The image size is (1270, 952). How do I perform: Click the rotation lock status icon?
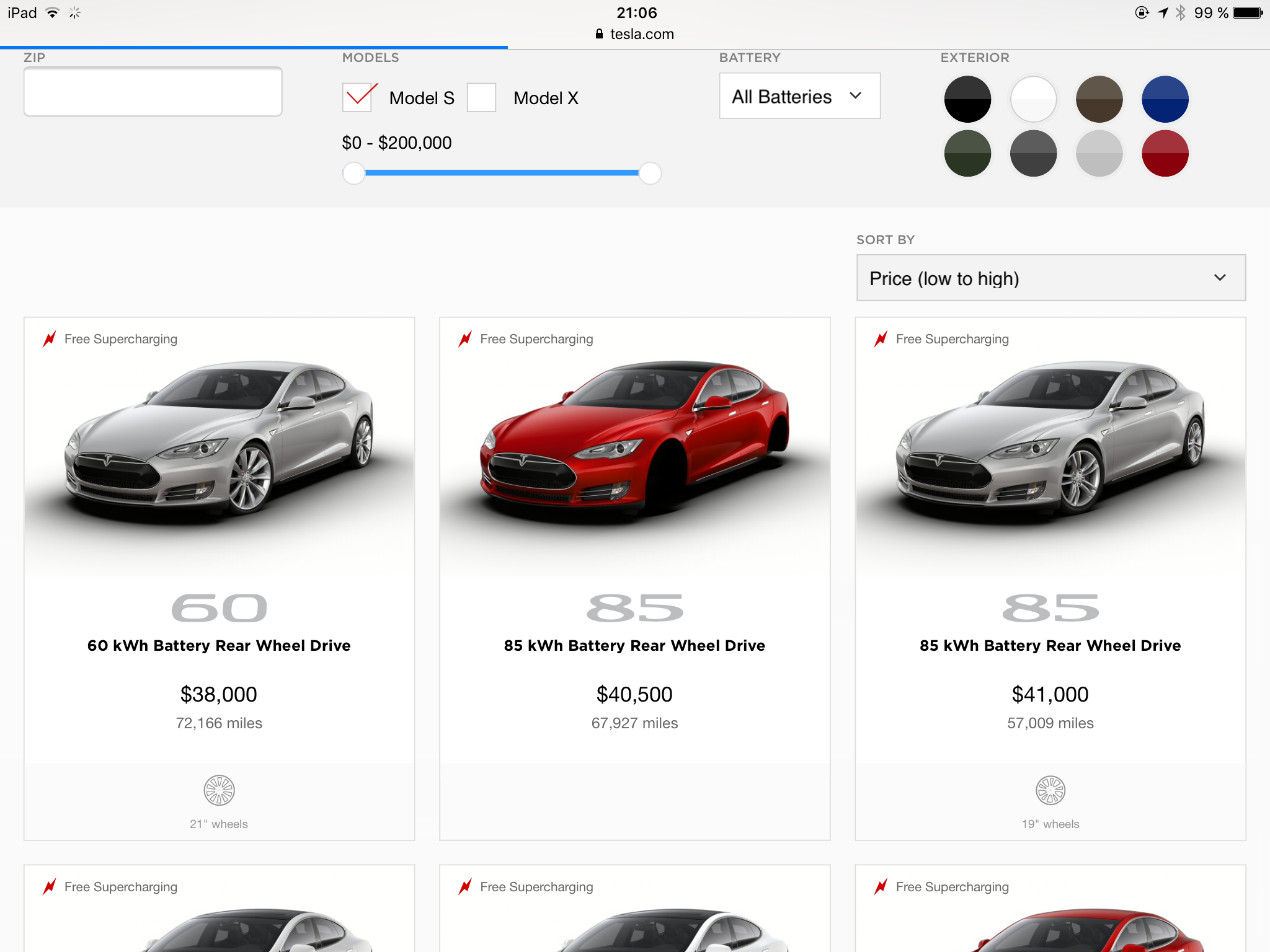click(x=1142, y=12)
